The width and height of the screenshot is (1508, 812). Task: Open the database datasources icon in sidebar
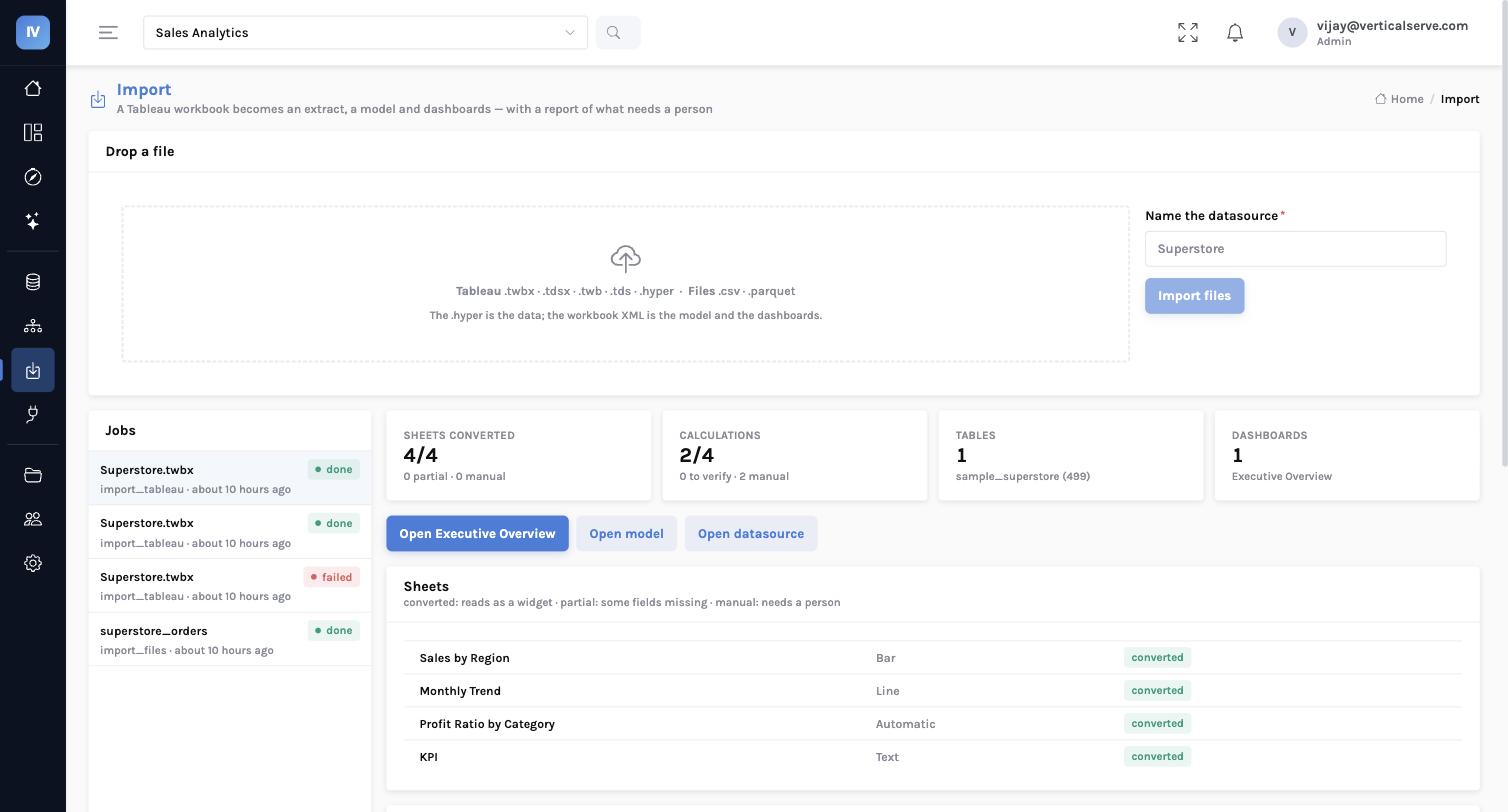click(33, 282)
